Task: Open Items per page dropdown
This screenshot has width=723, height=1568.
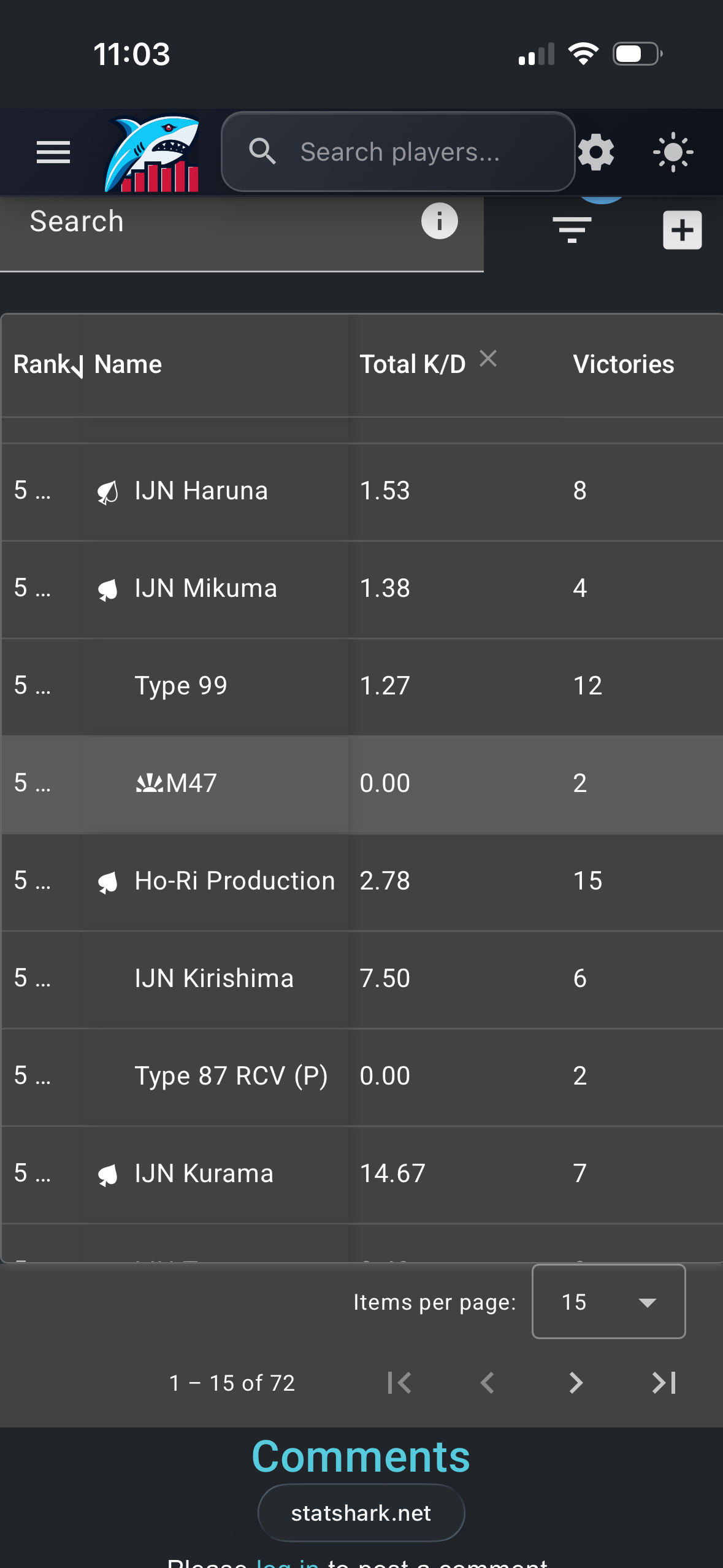Action: 608,1301
